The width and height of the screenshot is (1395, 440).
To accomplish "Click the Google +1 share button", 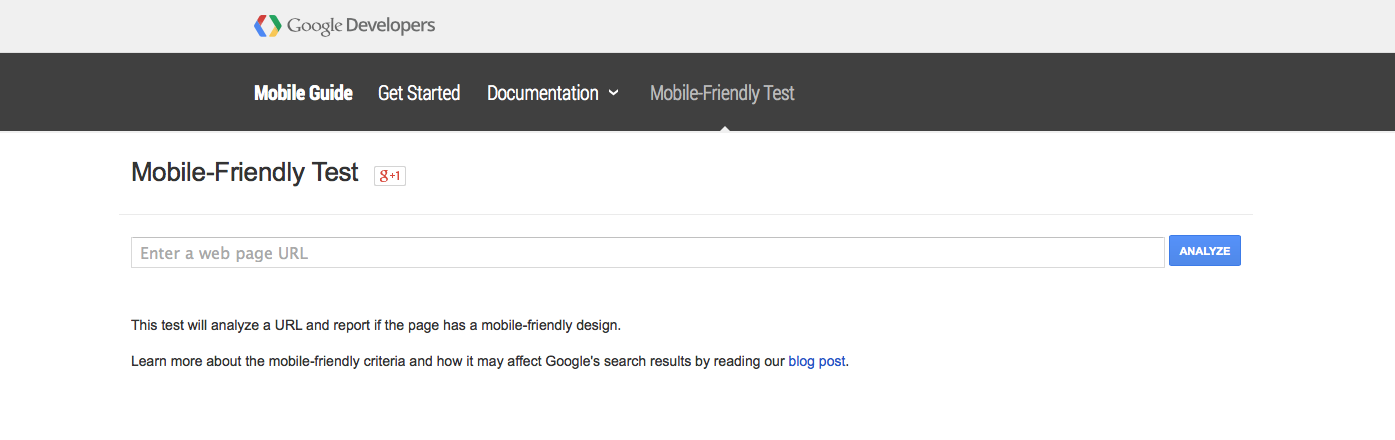I will coord(390,176).
